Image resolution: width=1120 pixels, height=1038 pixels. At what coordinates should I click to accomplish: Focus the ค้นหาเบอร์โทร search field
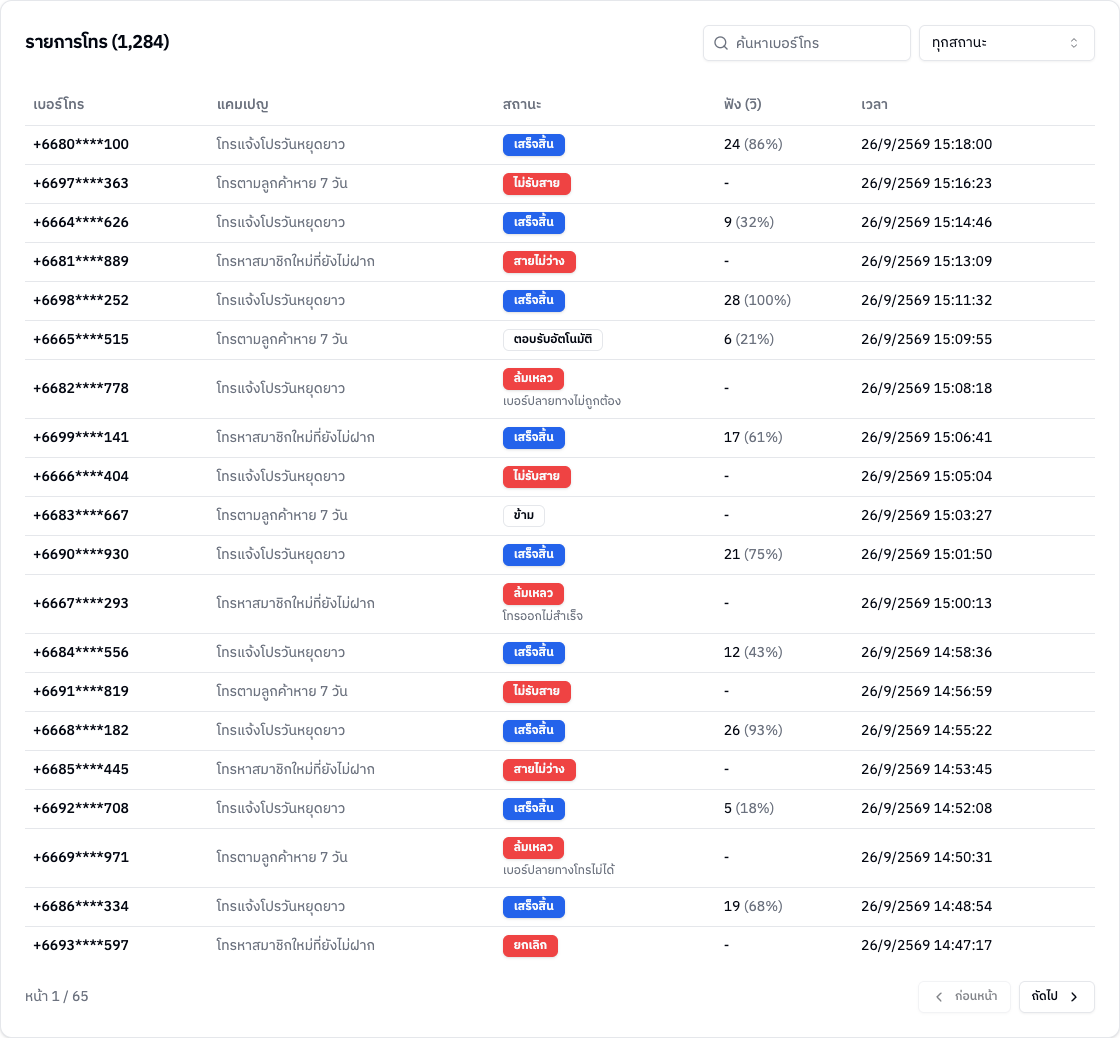(806, 43)
